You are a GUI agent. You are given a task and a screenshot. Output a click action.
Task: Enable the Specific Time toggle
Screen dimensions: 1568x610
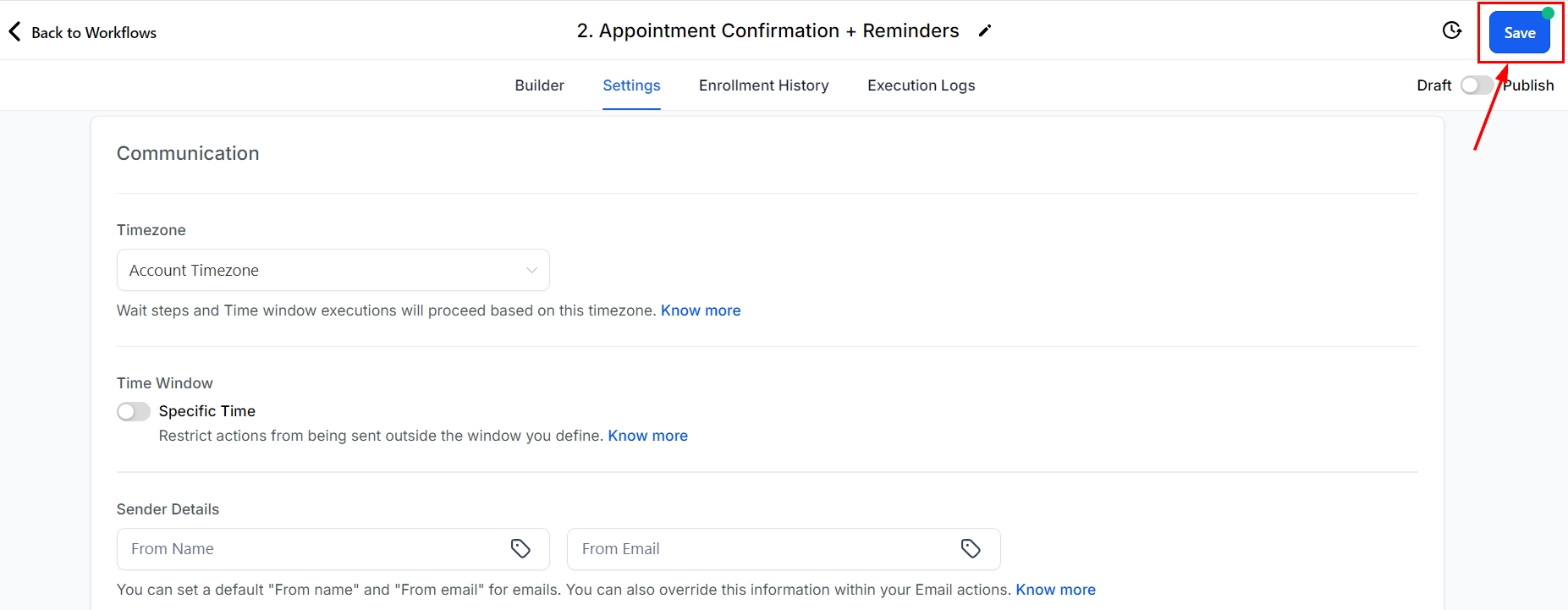point(134,411)
